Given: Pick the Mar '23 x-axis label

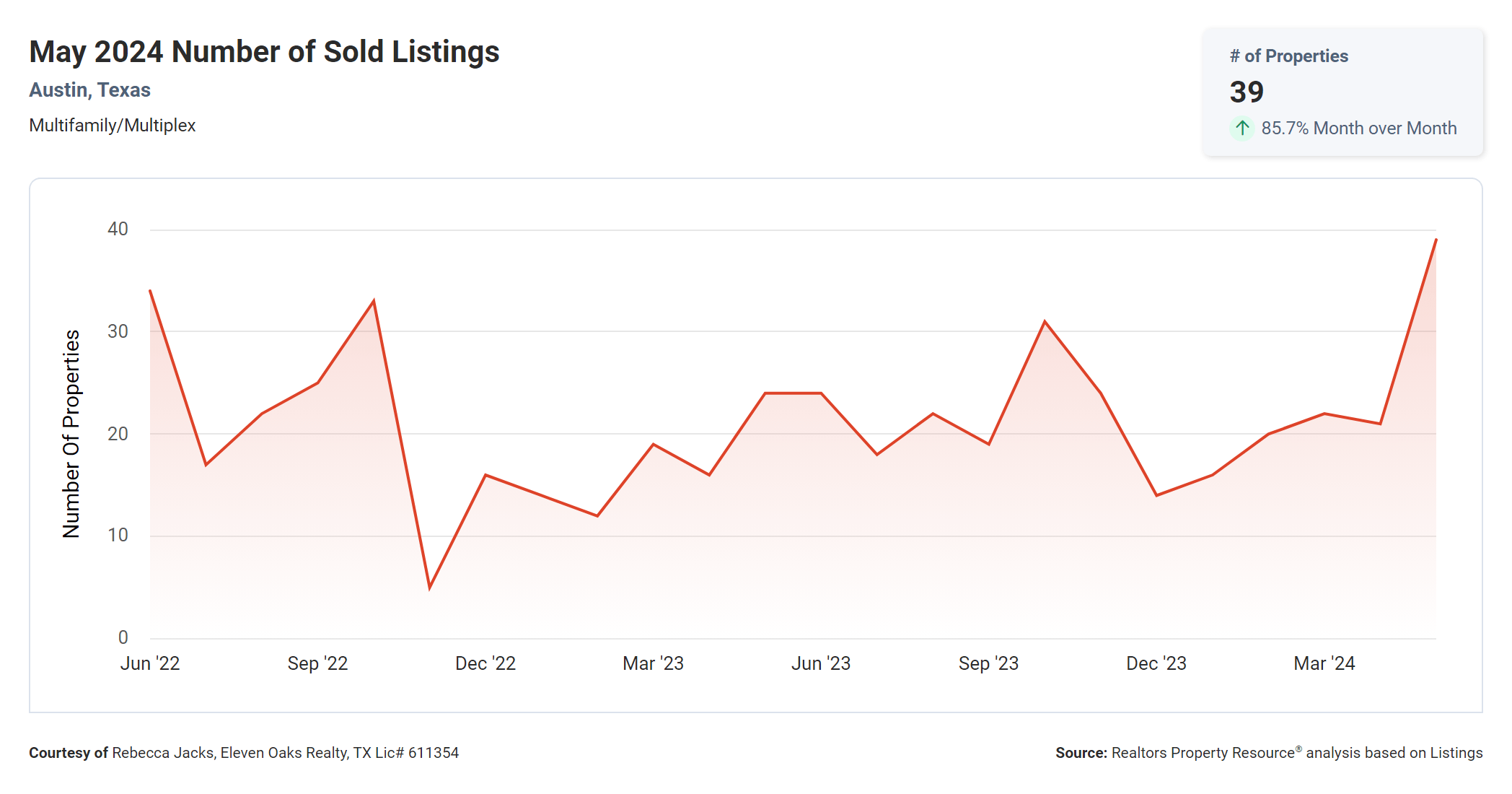Looking at the screenshot, I should coord(653,663).
